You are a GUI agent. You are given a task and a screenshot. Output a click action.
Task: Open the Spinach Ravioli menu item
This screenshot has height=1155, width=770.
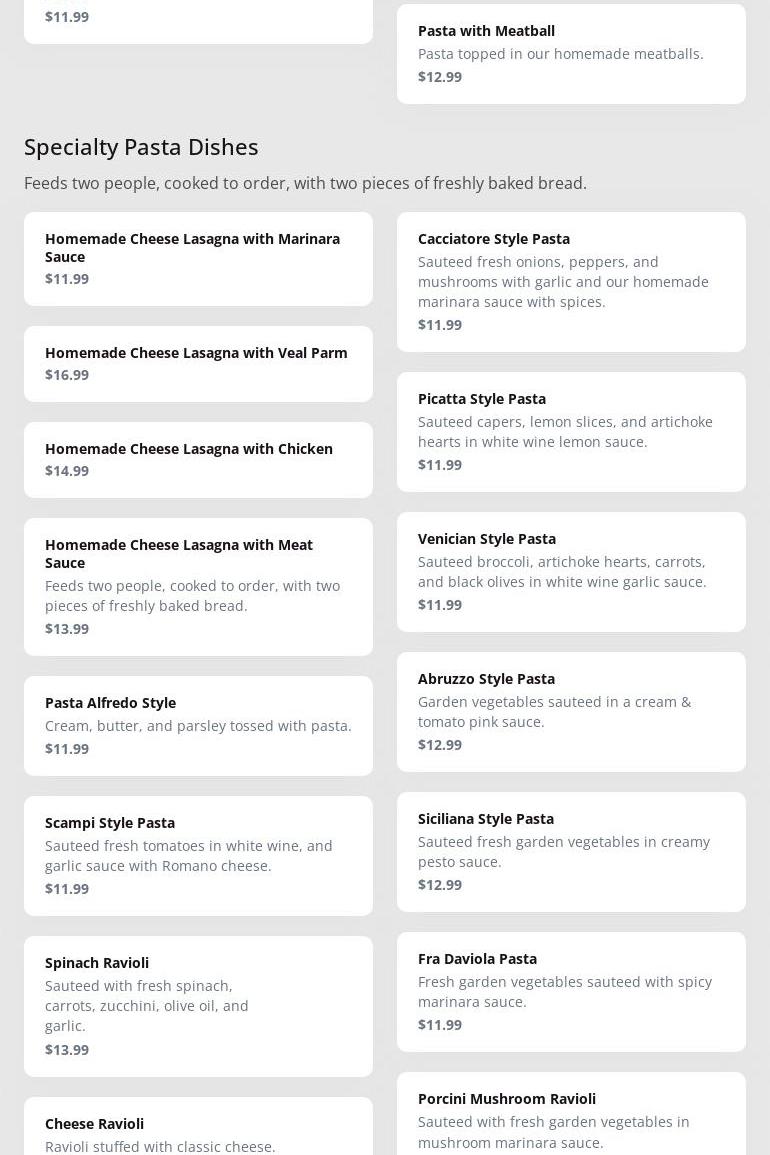click(198, 1005)
